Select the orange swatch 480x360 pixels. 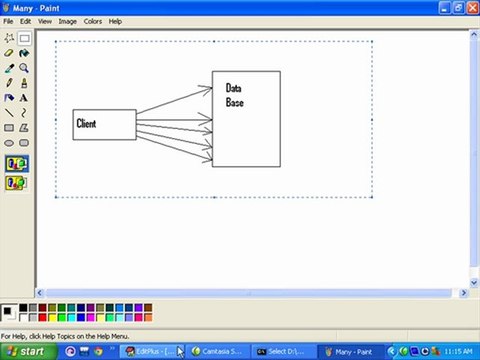[x=148, y=317]
